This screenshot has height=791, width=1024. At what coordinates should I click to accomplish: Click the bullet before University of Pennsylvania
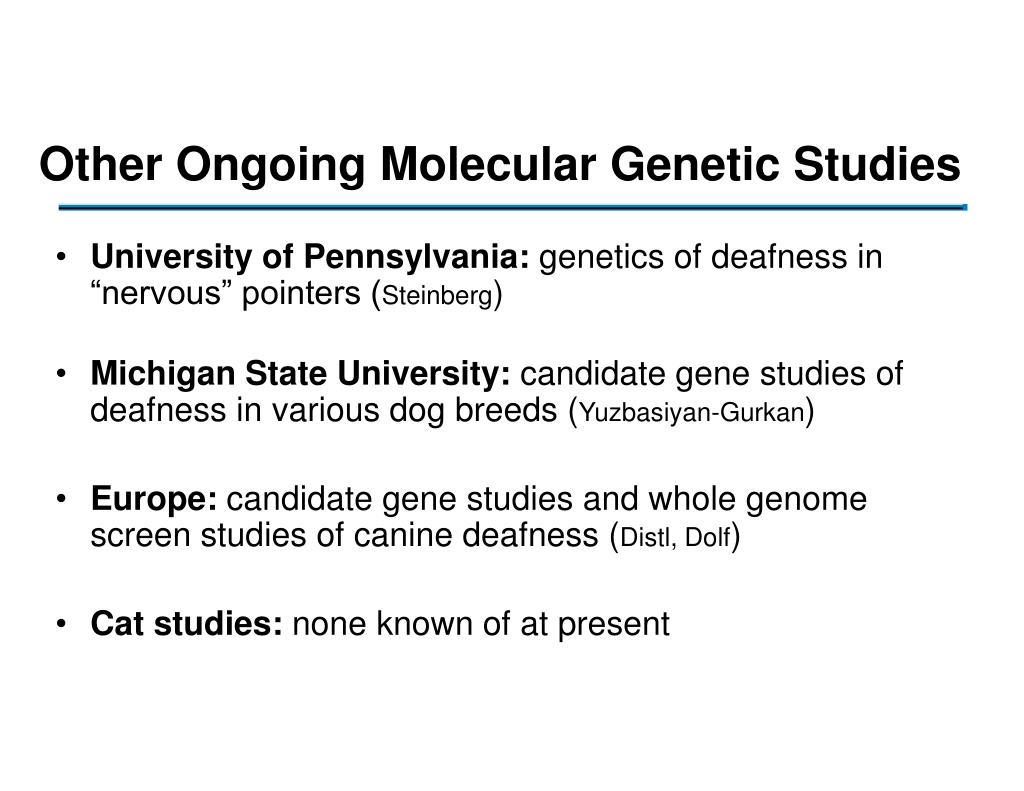pos(61,257)
